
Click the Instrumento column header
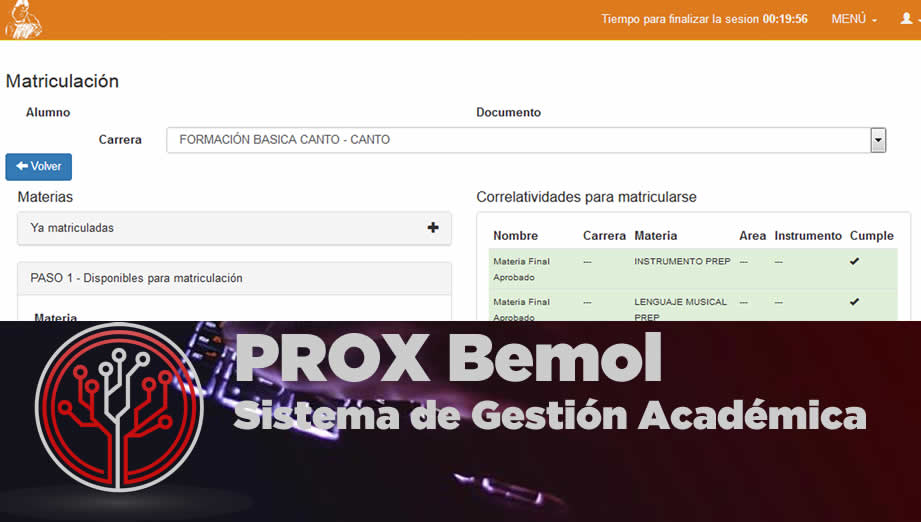(x=808, y=236)
